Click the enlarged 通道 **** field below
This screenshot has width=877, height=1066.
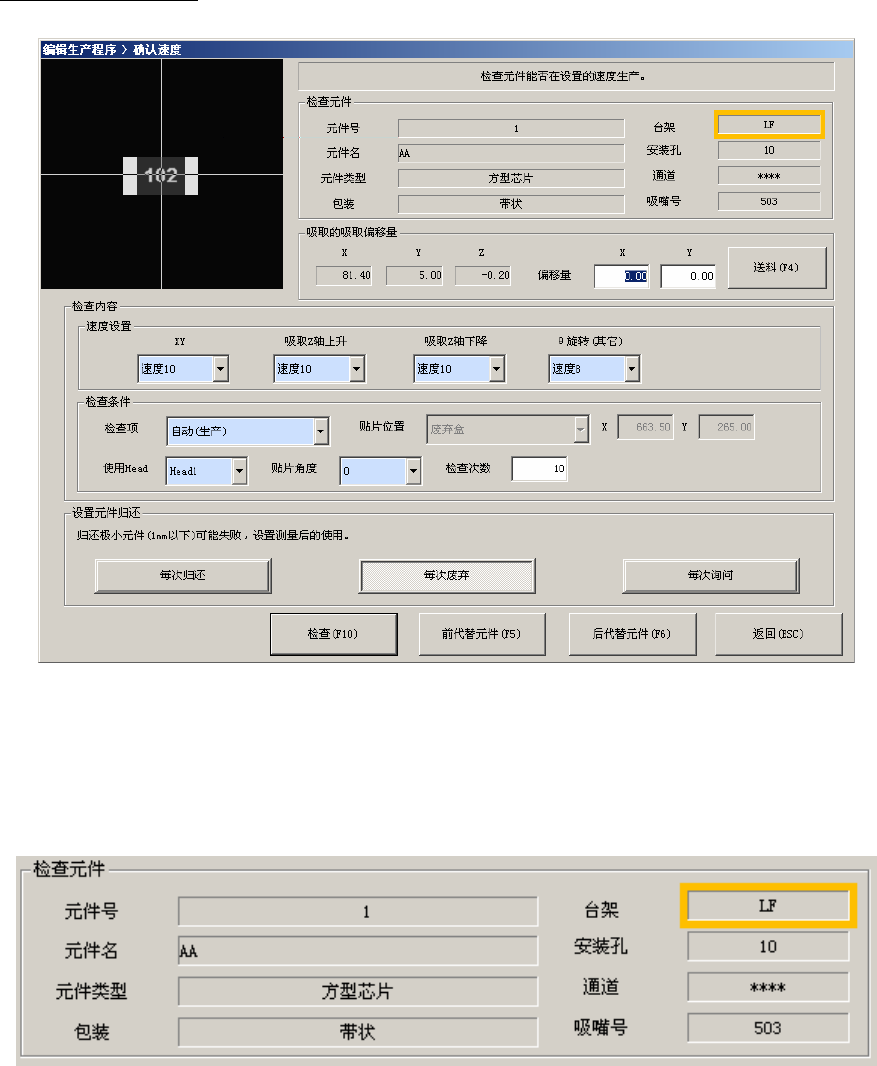[x=768, y=987]
